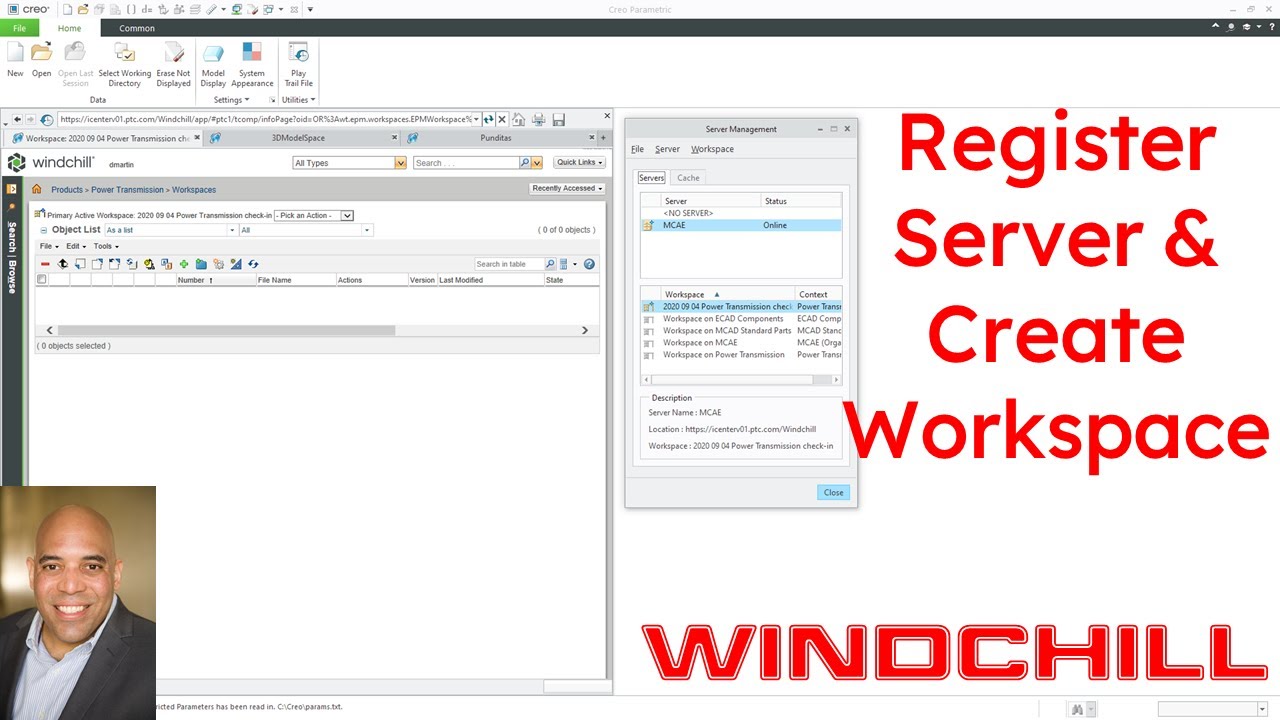
Task: Open the Cache tab in Server Management
Action: point(688,177)
